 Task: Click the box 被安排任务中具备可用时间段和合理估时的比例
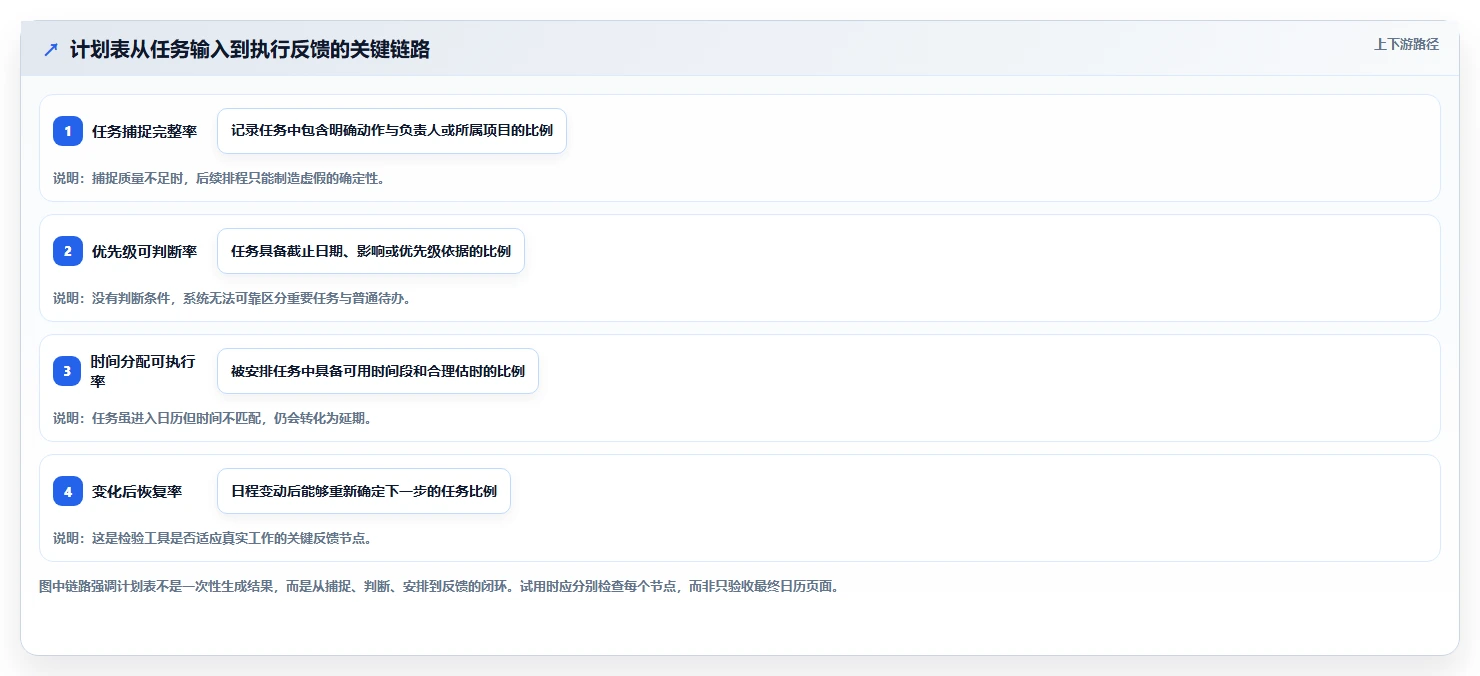(378, 371)
